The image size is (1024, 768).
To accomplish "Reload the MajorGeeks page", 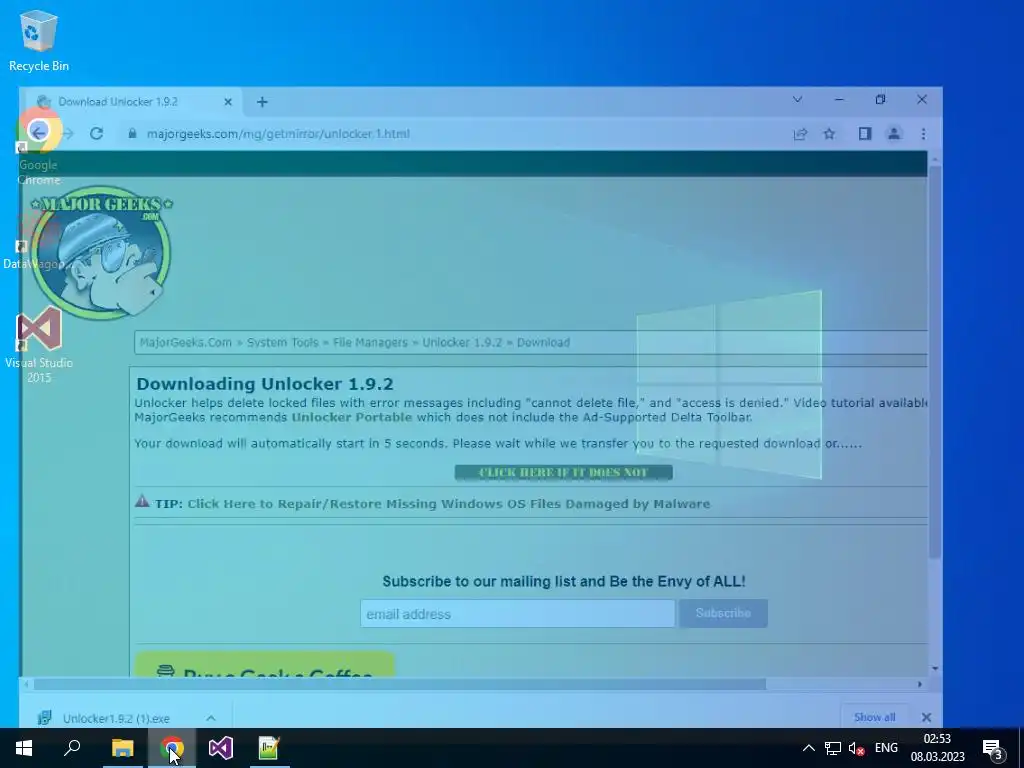I will click(x=97, y=133).
